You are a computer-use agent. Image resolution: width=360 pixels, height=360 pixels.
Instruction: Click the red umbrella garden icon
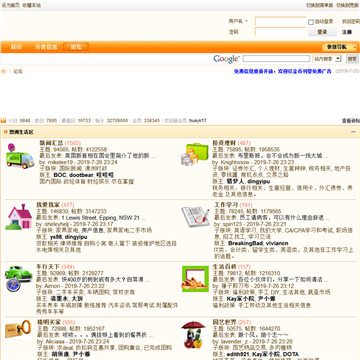pyautogui.click(x=193, y=335)
